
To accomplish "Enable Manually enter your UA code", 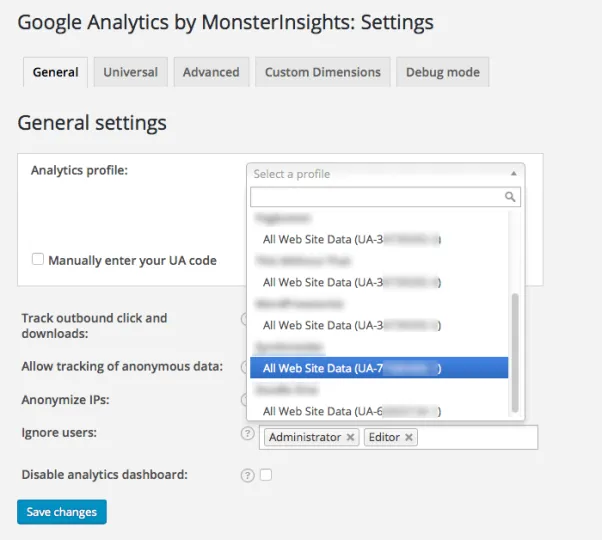I will 38,260.
